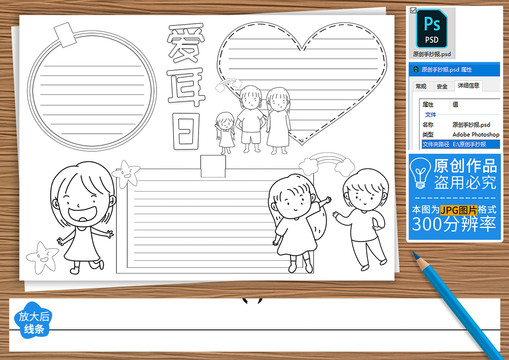Switch to the 常规 tab
Image resolution: width=509 pixels, height=360 pixels.
(x=421, y=86)
